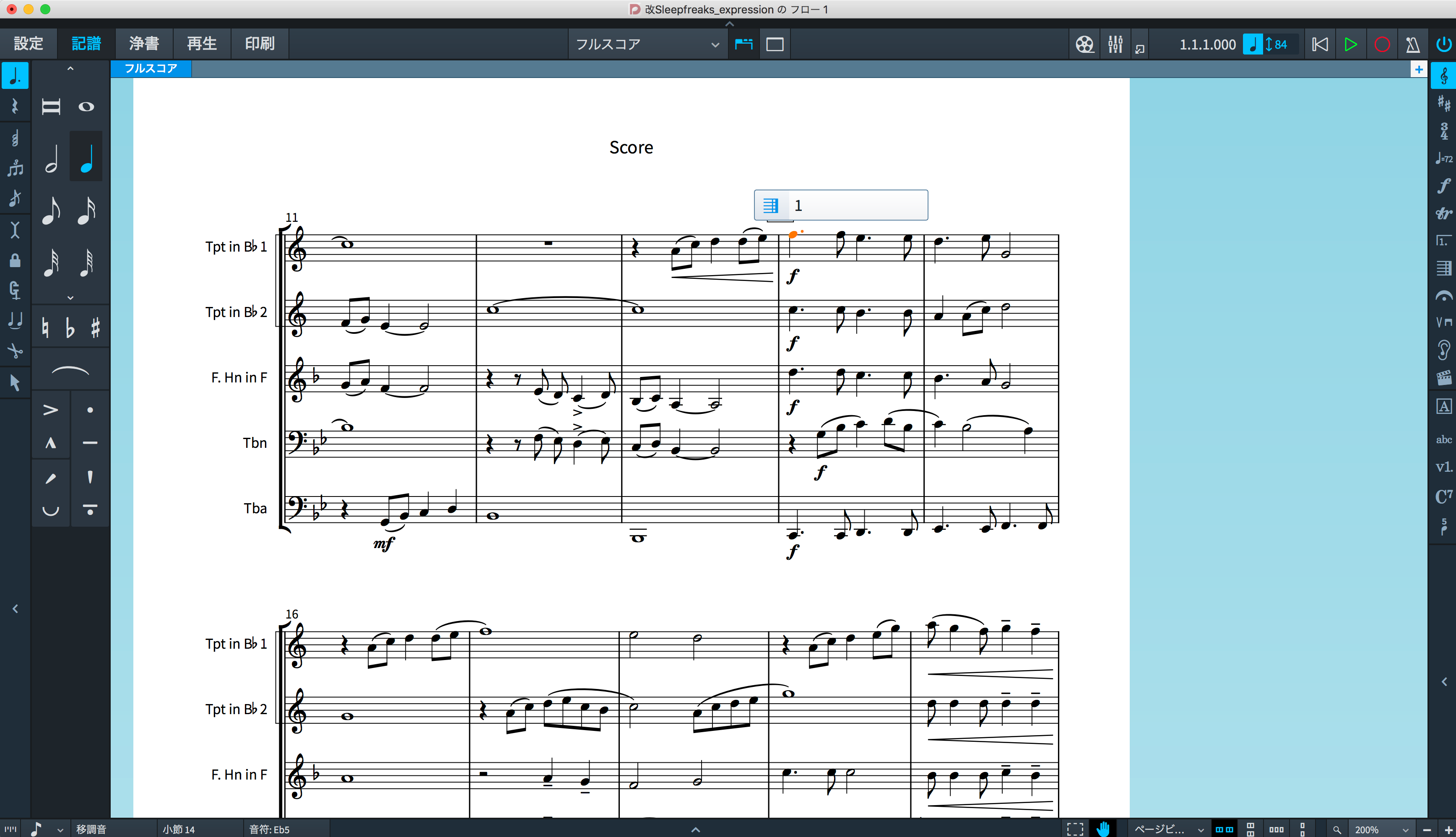Open the Mixer window
This screenshot has width=1456, height=837.
pos(1115,44)
